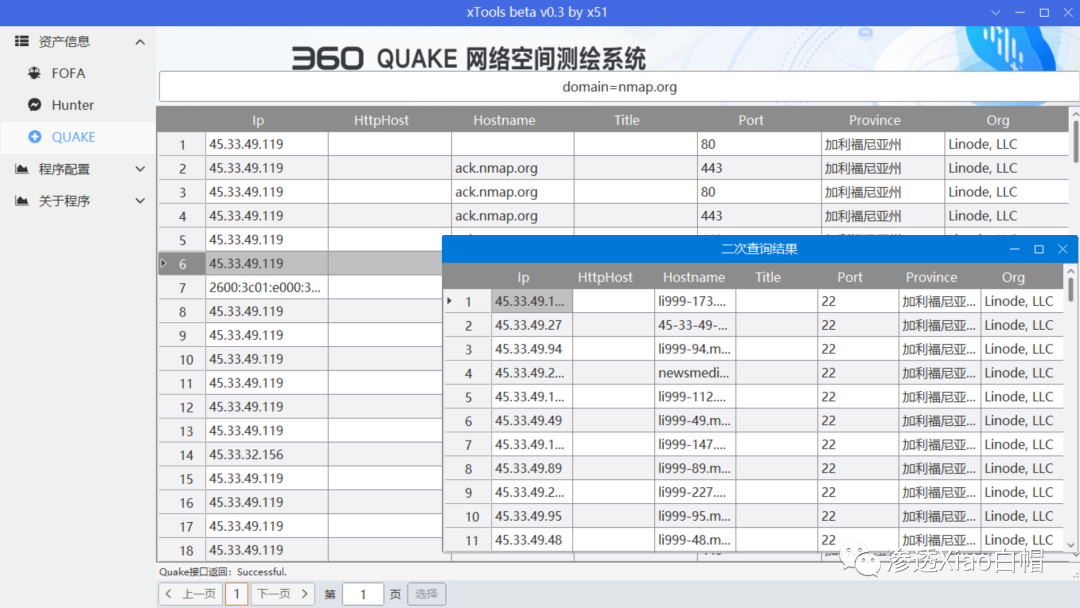Screen dimensions: 1080x608
Task: Sort main table by Province column
Action: (875, 120)
